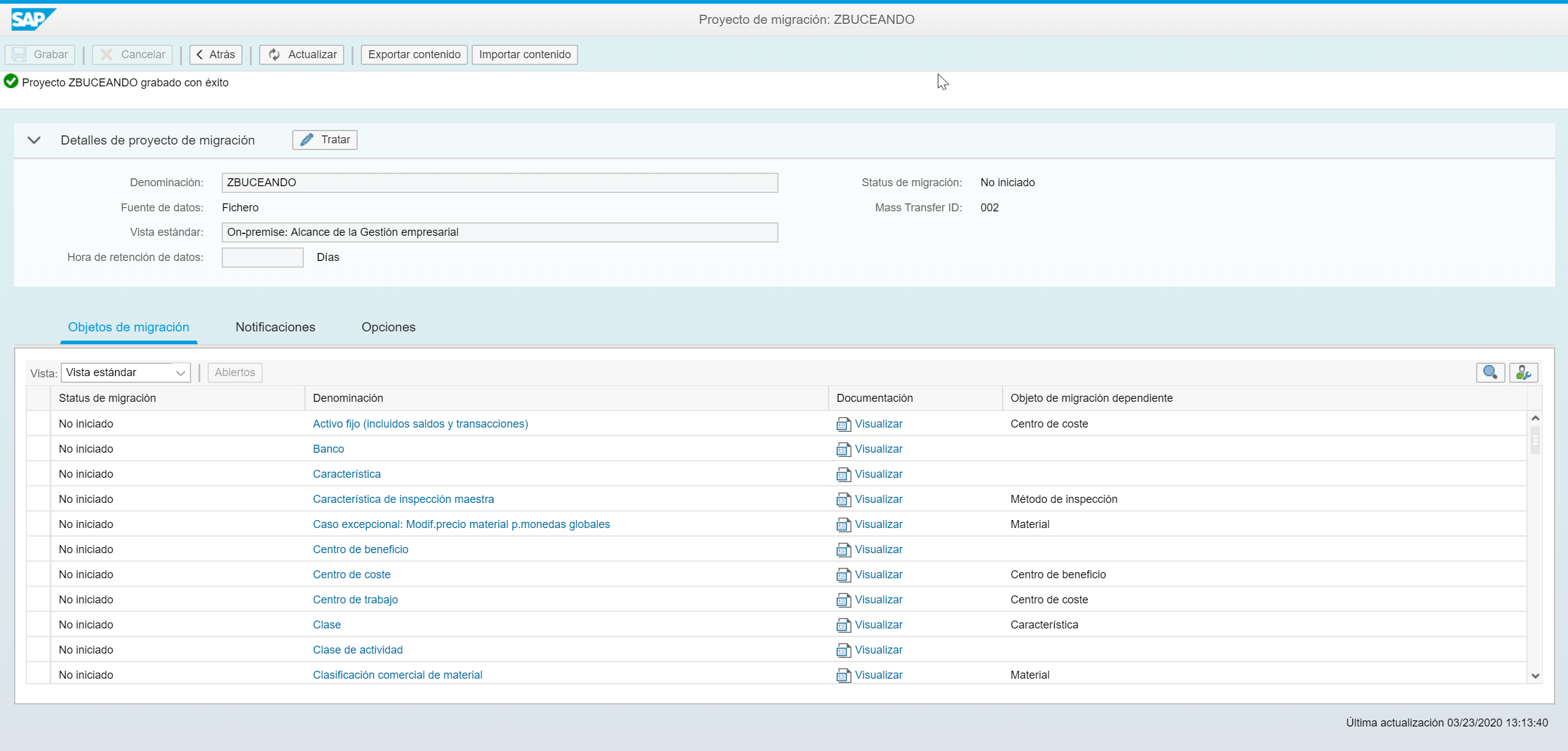Screen dimensions: 1568x751
Task: Select the row selector for Activo fijo
Action: click(39, 424)
